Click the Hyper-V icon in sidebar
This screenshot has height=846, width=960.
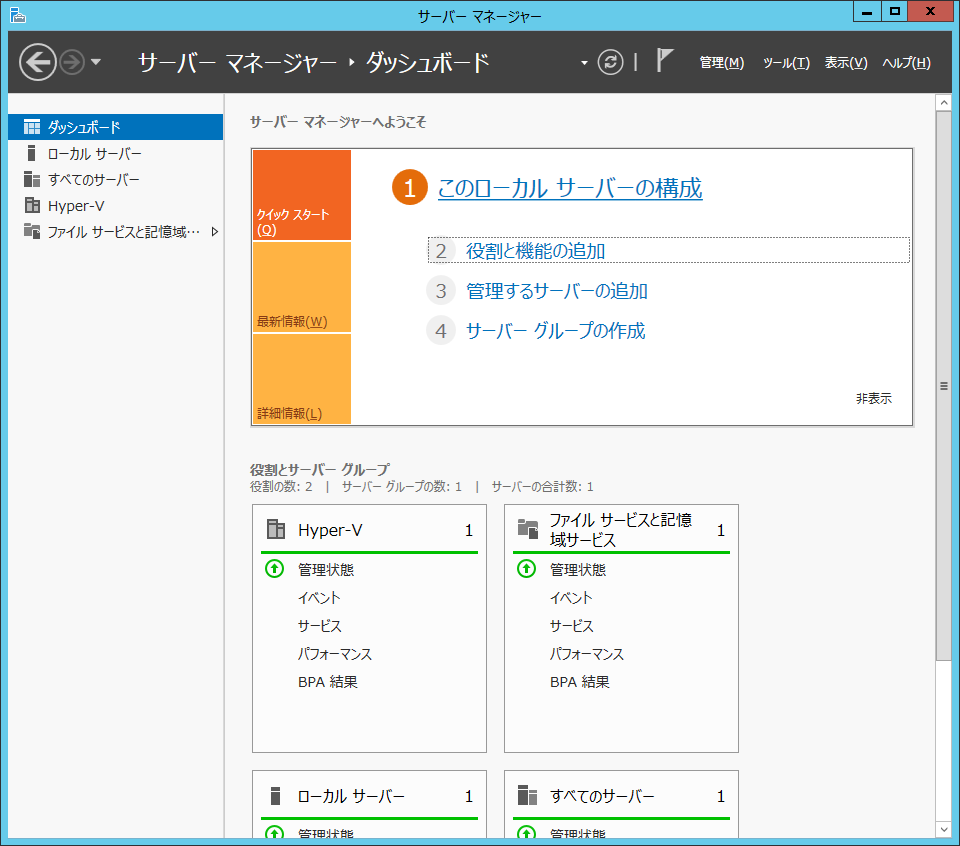click(x=32, y=205)
